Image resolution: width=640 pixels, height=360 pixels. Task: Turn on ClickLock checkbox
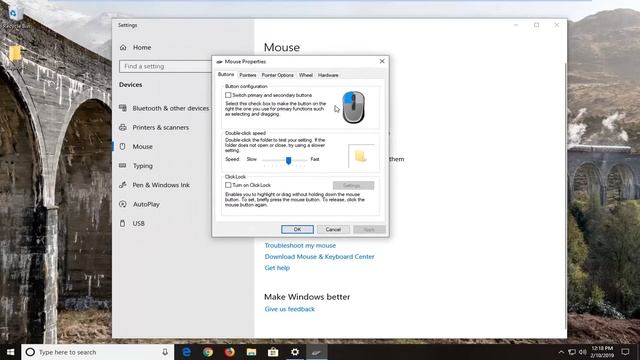[228, 185]
